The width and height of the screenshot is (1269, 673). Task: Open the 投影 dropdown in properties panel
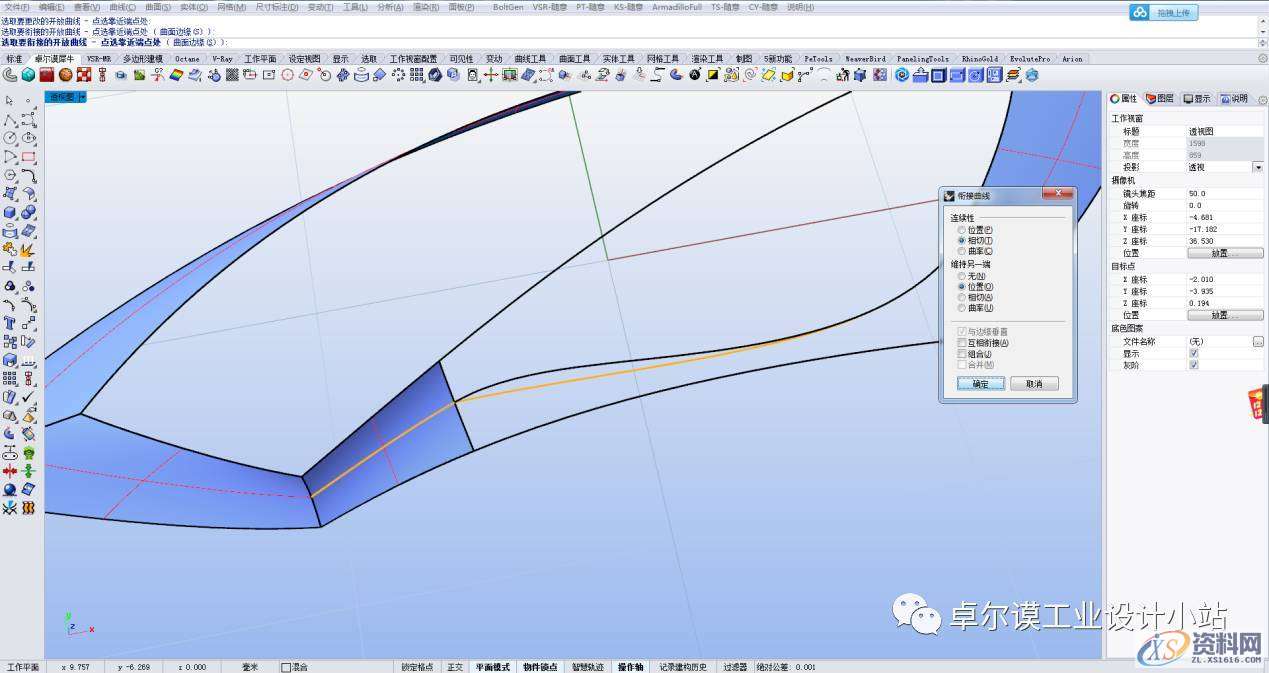1257,167
